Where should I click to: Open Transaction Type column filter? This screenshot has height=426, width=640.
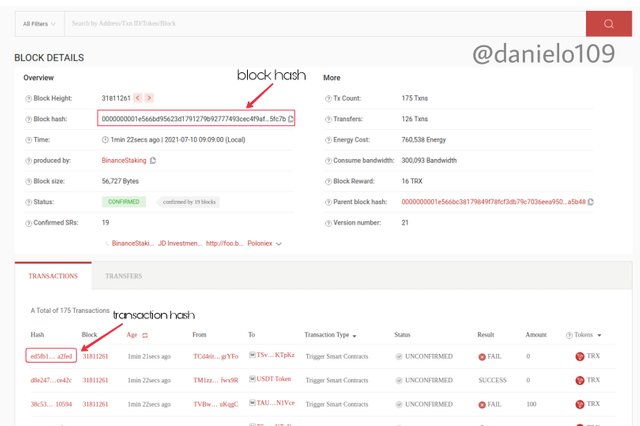[354, 336]
